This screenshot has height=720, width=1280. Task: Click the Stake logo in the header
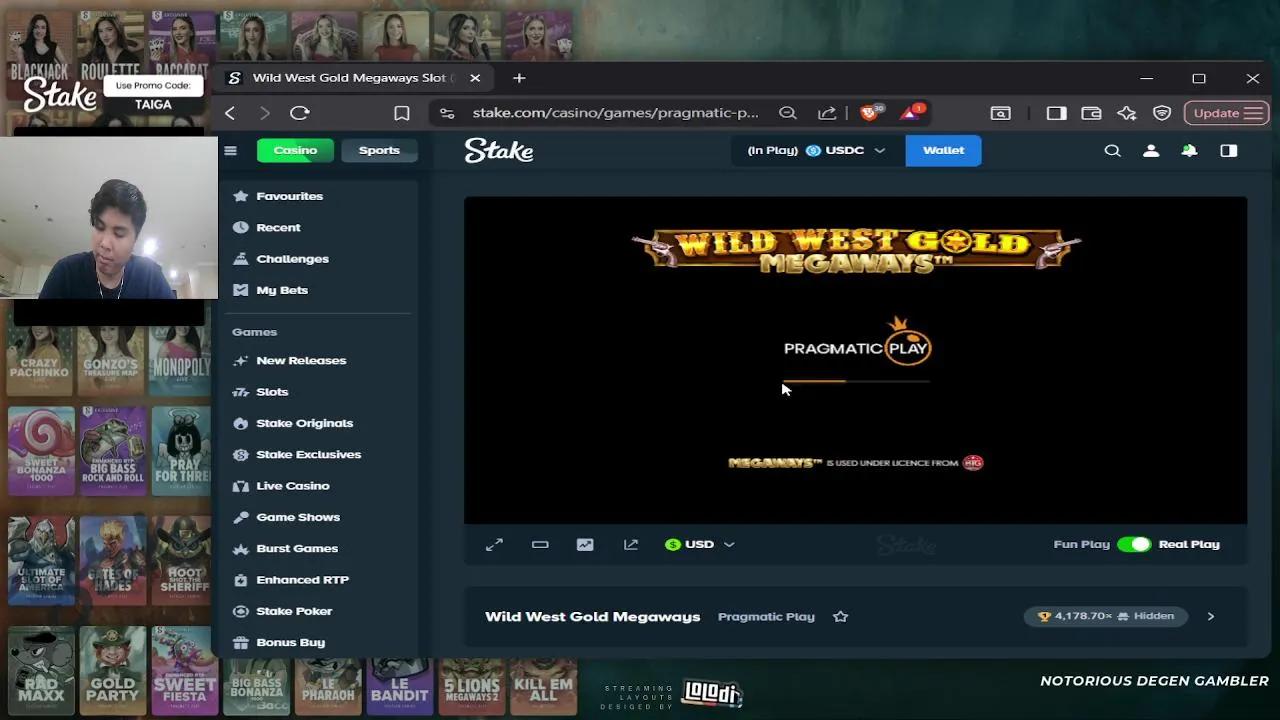[x=499, y=150]
